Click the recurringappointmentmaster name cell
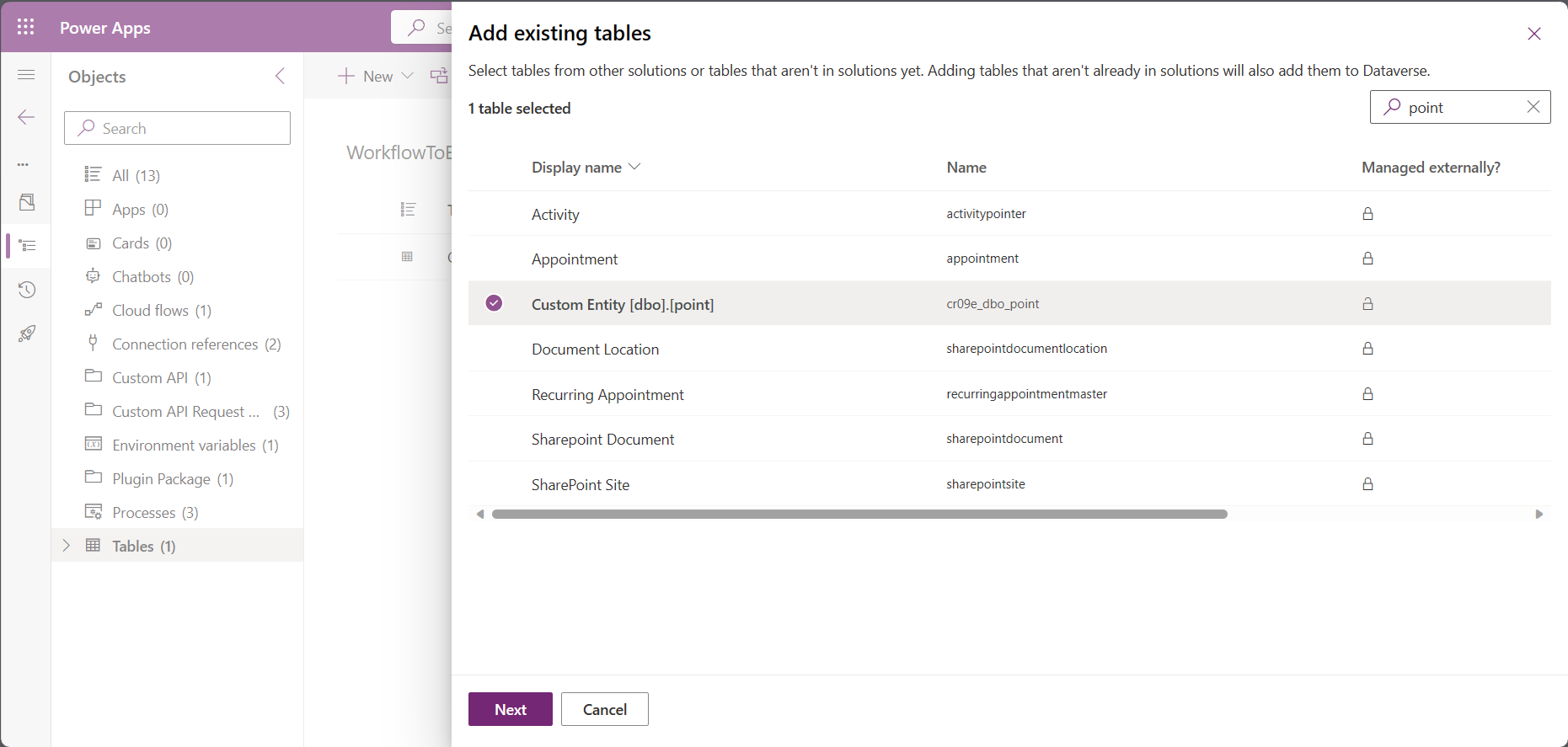The height and width of the screenshot is (747, 1568). tap(1026, 394)
